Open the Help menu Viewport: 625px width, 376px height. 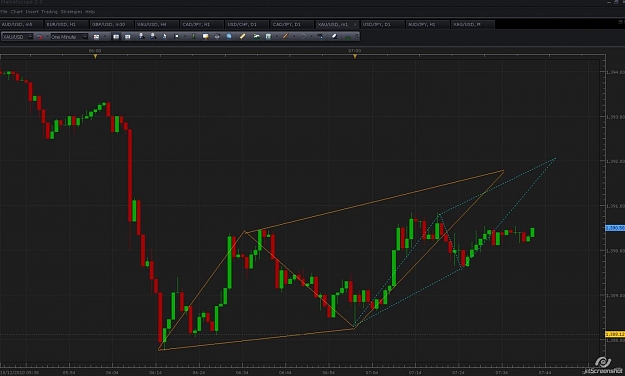click(x=90, y=12)
